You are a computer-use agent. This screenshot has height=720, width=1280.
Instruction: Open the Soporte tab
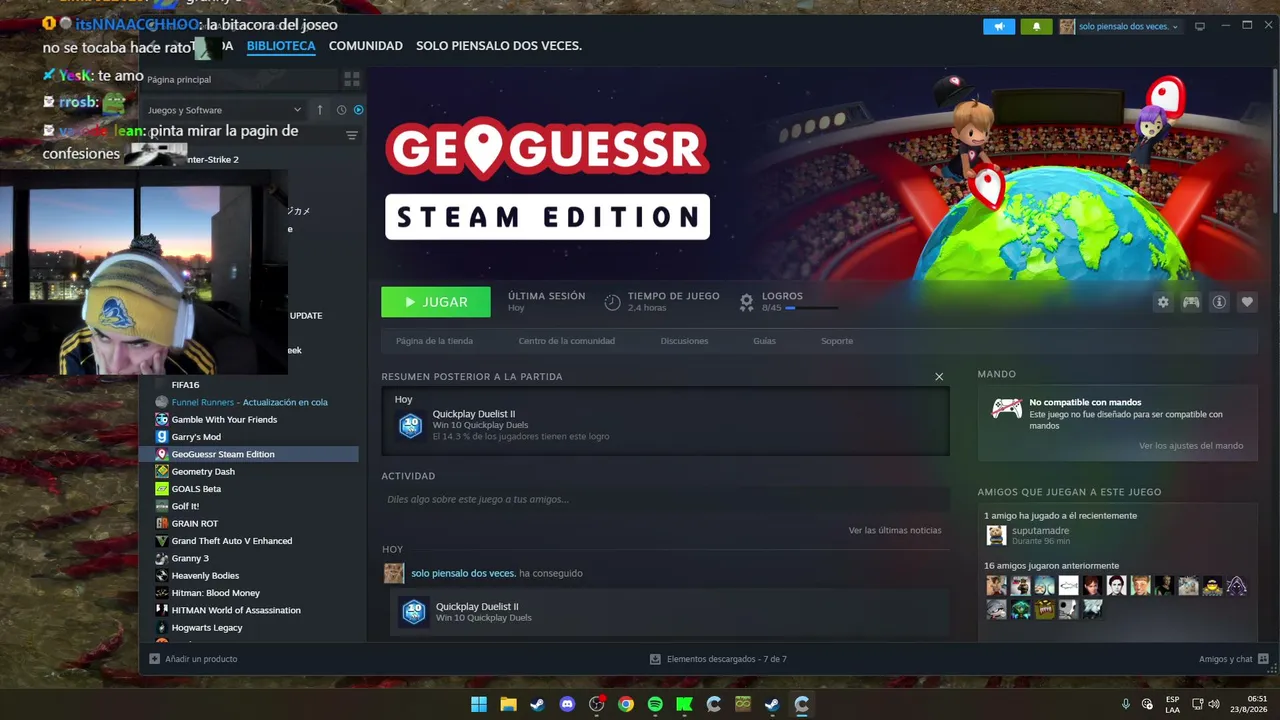pyautogui.click(x=837, y=341)
